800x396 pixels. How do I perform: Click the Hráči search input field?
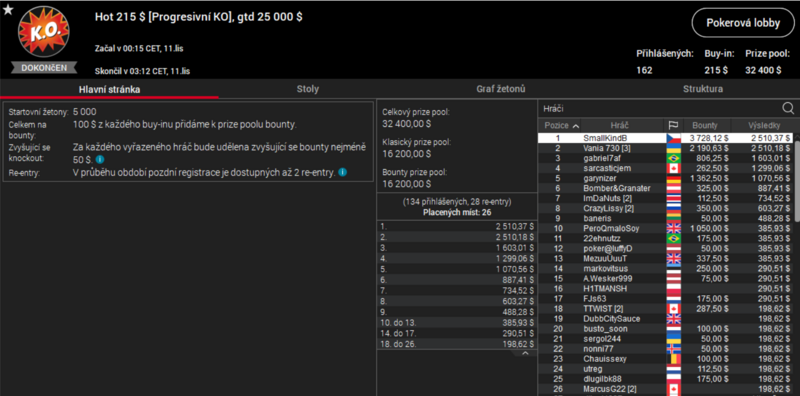click(660, 108)
